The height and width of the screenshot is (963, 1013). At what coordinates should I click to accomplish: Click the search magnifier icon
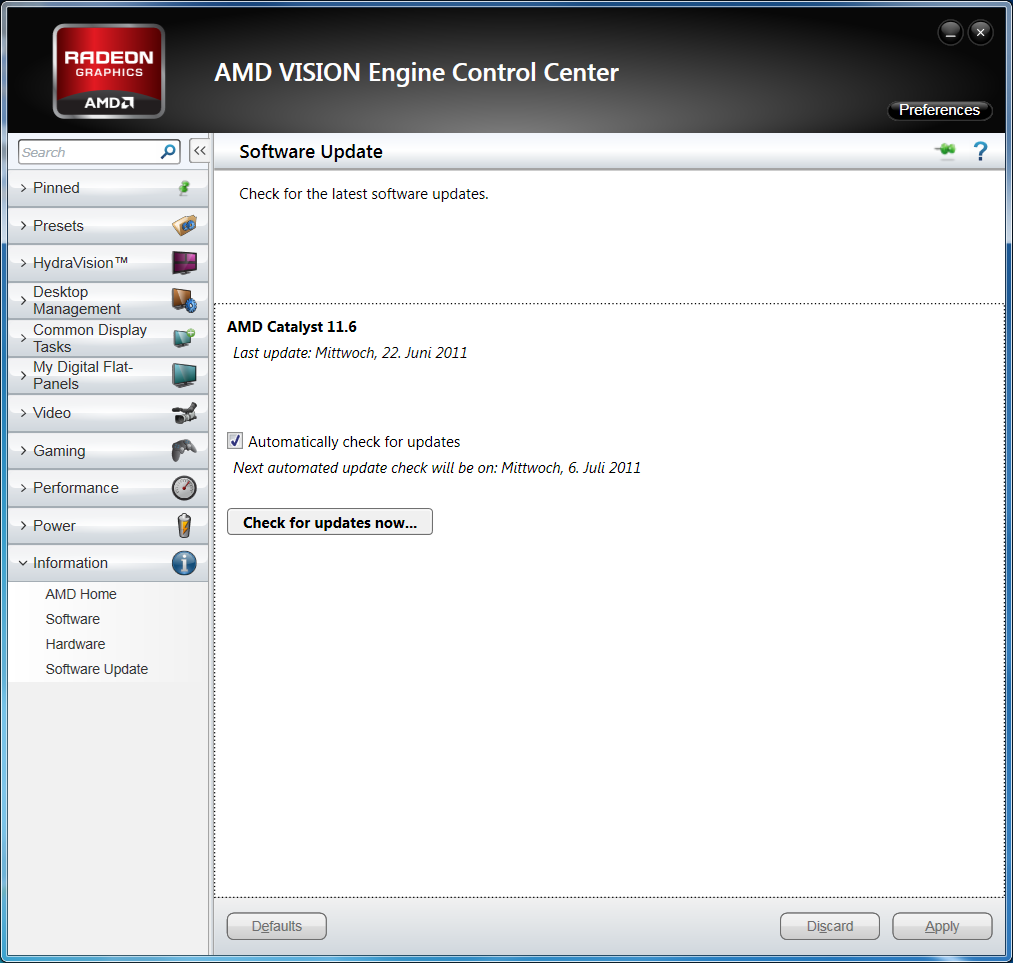pos(168,152)
